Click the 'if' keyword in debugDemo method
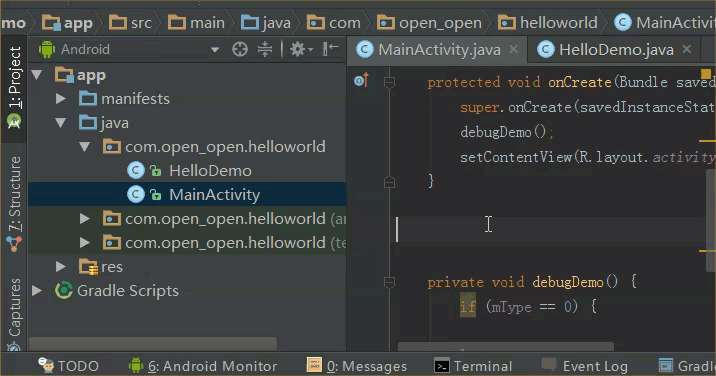Viewport: 716px width, 376px height. pyautogui.click(x=468, y=306)
